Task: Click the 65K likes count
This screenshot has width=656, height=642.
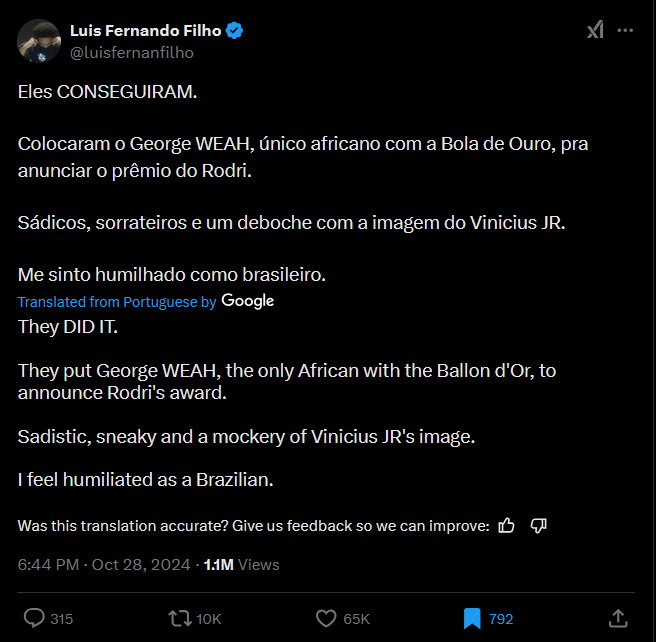Action: [356, 619]
